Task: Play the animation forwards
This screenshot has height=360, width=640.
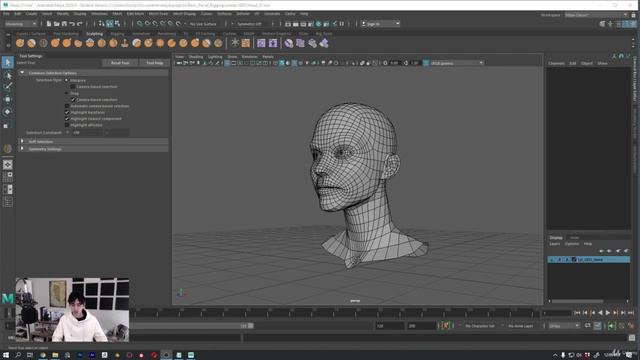Action: pyautogui.click(x=608, y=313)
